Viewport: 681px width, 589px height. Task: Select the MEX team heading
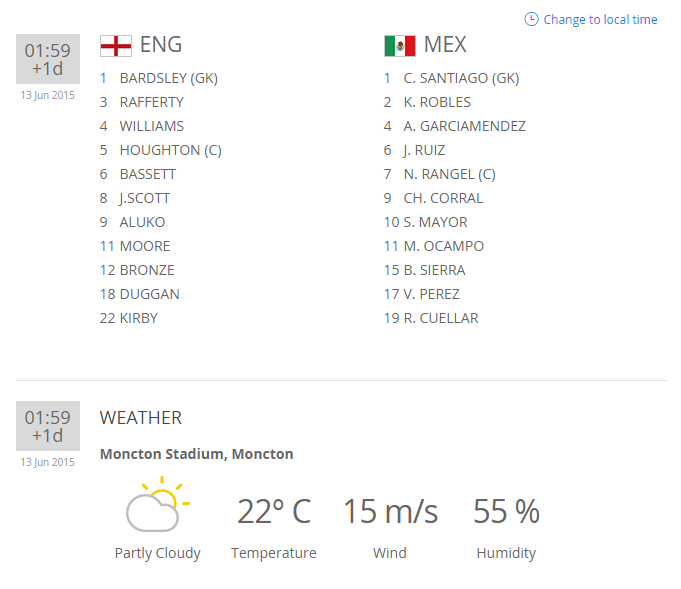(445, 45)
